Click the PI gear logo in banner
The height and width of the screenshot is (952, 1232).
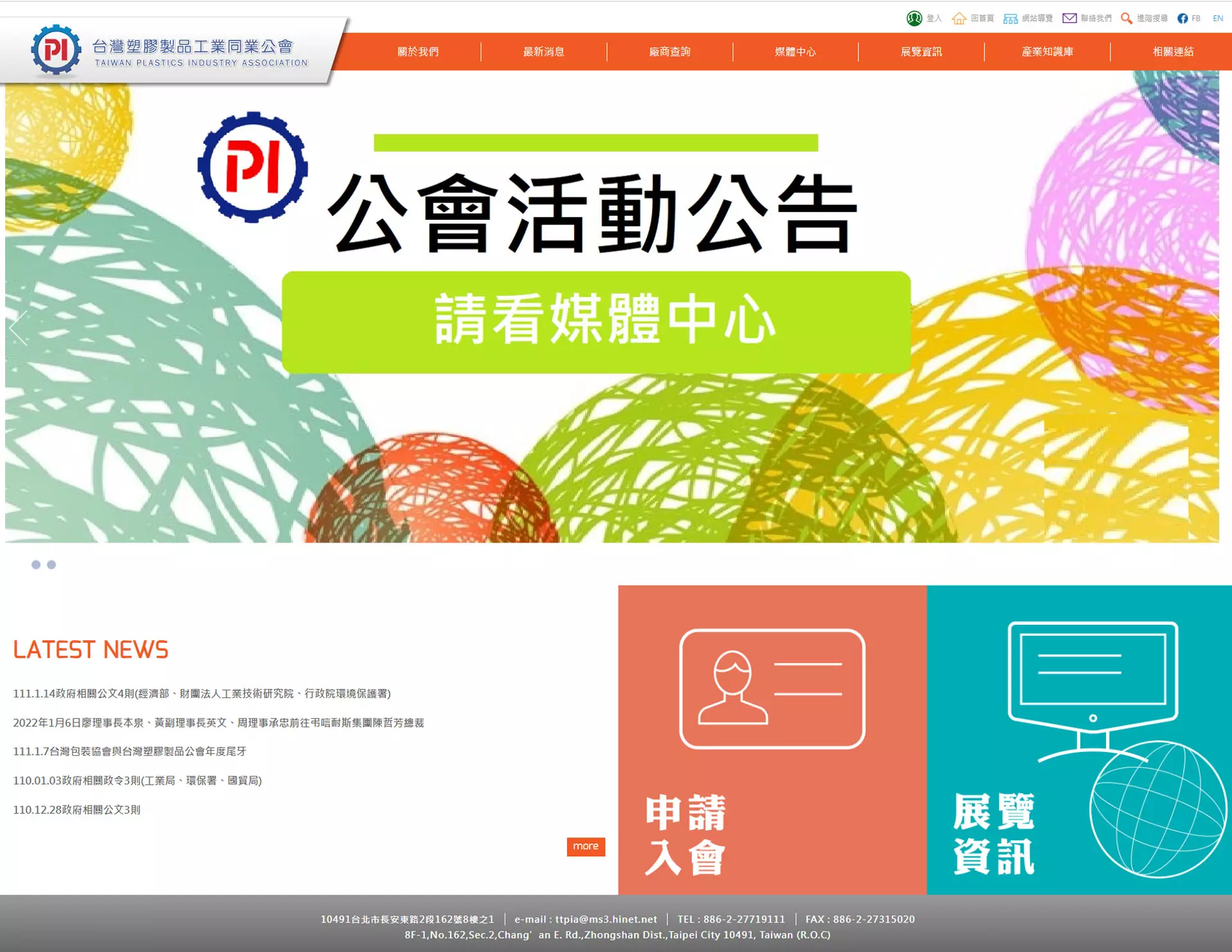(x=253, y=167)
